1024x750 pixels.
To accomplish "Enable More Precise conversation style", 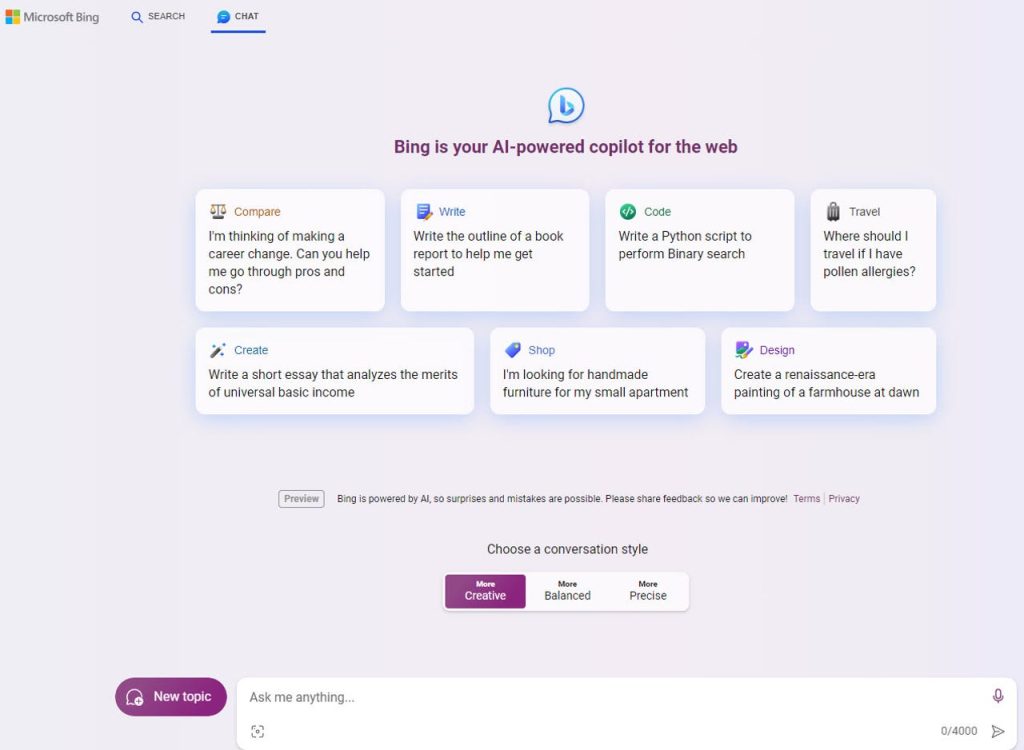I will [x=648, y=591].
